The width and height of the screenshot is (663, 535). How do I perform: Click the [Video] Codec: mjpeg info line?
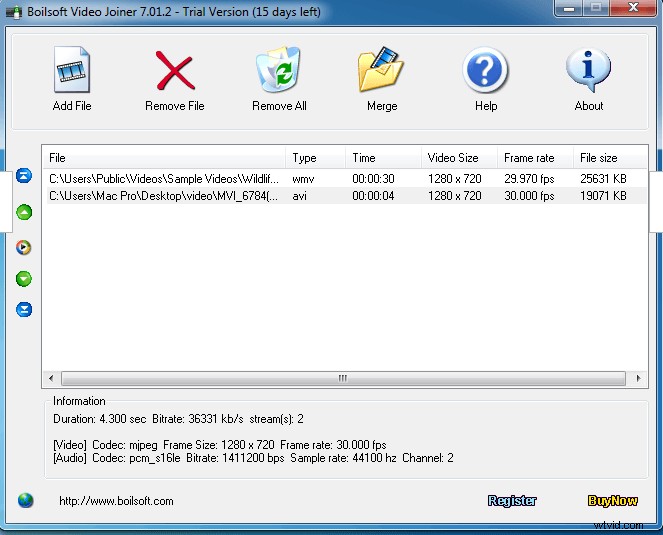pyautogui.click(x=219, y=445)
